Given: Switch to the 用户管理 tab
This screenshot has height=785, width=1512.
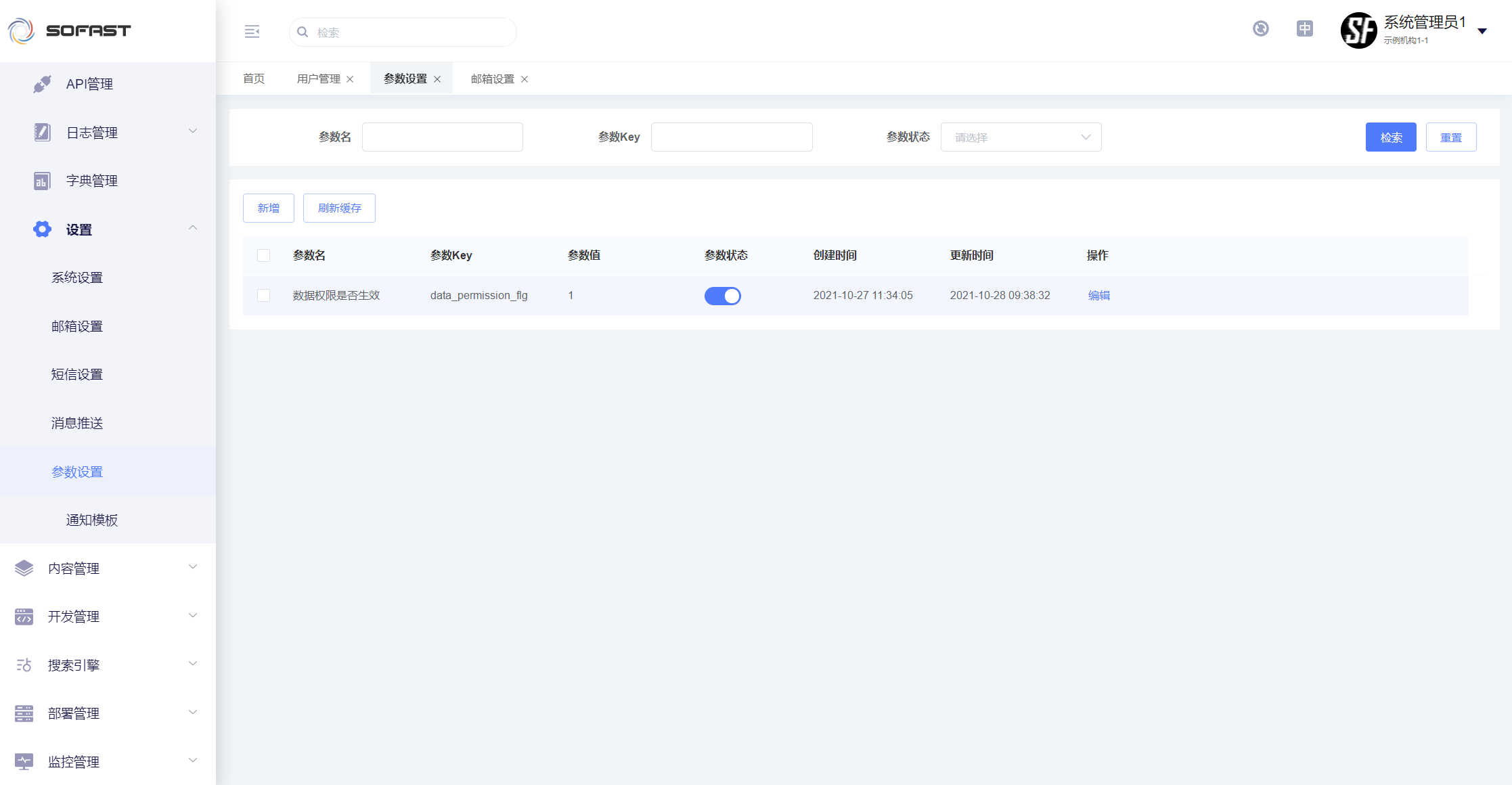Looking at the screenshot, I should pos(318,79).
